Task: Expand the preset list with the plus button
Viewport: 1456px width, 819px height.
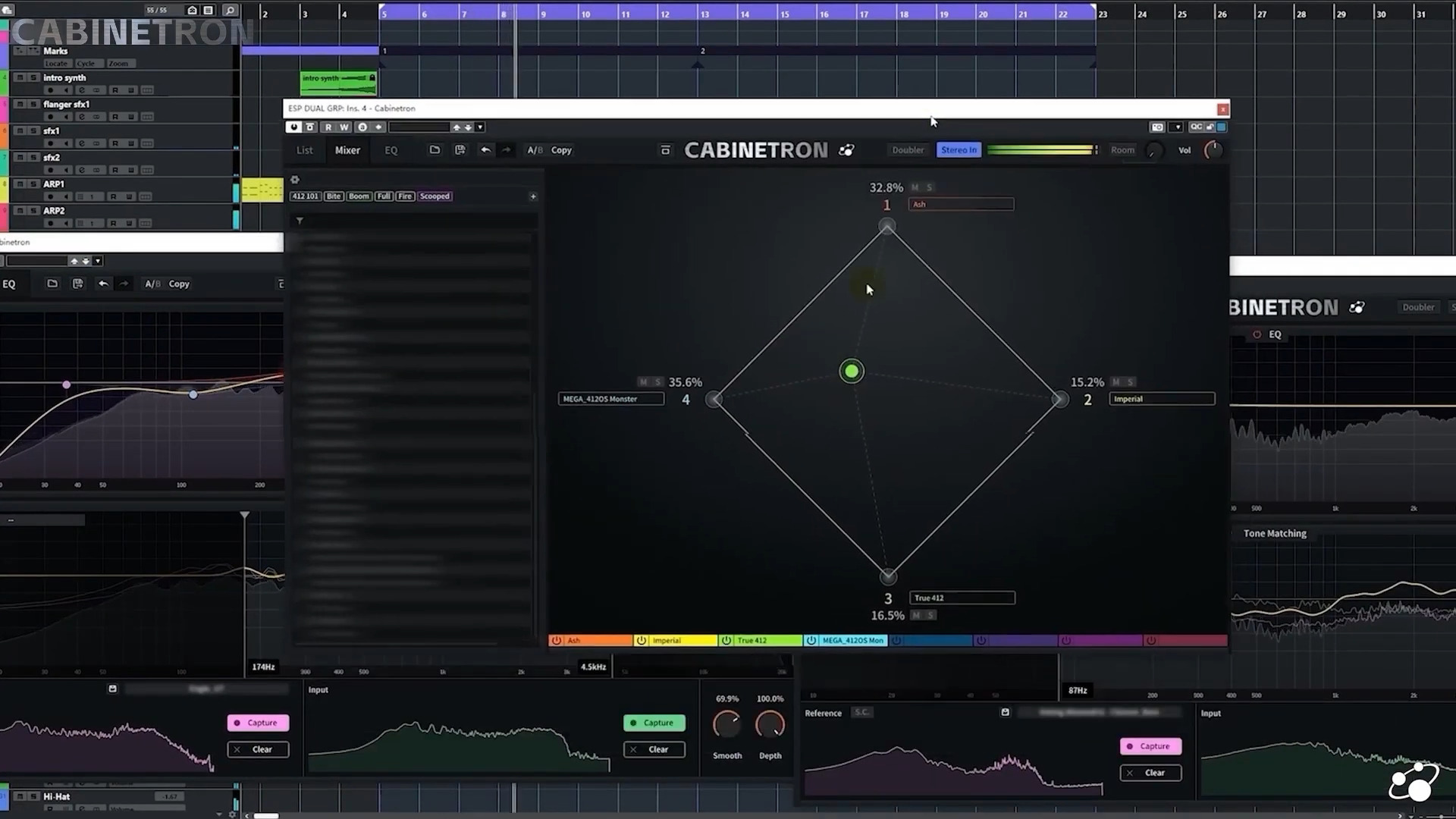Action: [533, 196]
